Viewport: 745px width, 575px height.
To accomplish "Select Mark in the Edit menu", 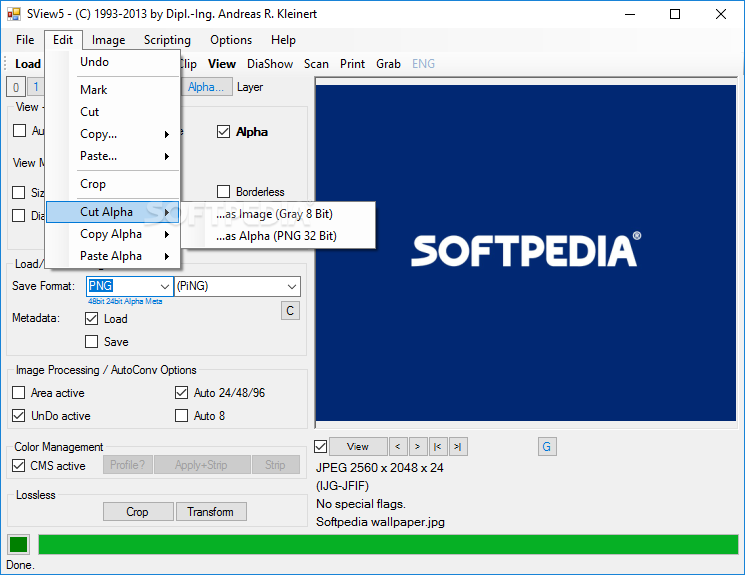I will (x=113, y=90).
